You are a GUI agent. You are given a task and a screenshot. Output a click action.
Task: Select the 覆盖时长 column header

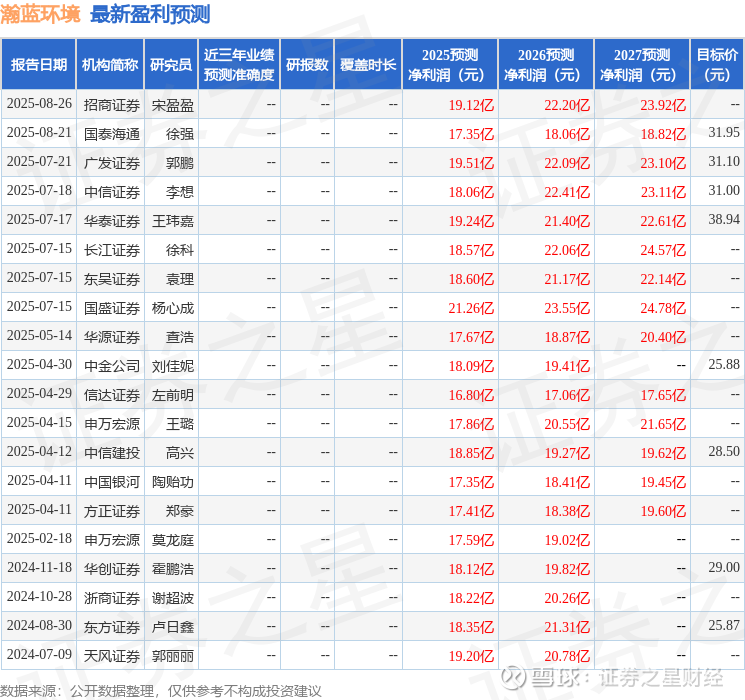click(368, 64)
